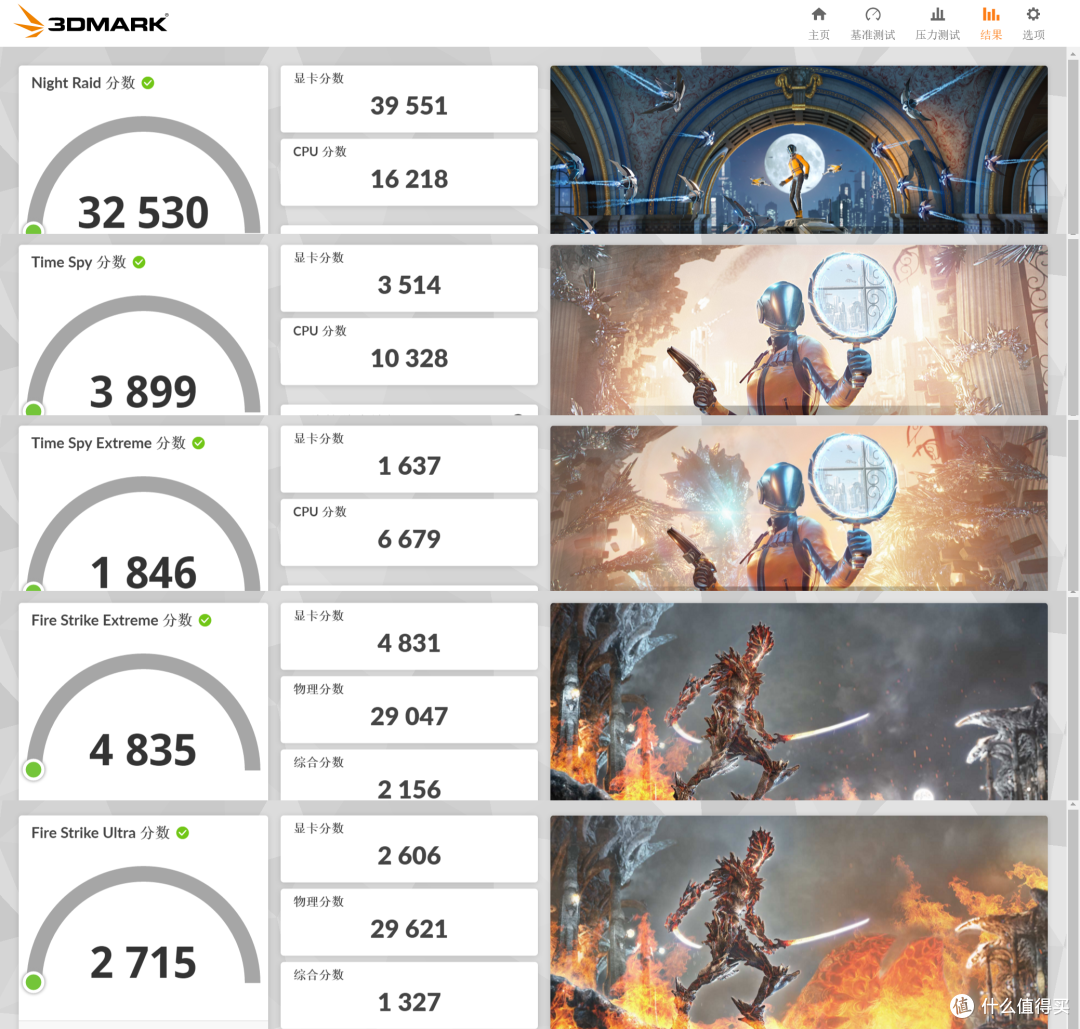Switch to the 基准测试 benchmarks tab
The height and width of the screenshot is (1029, 1080).
coord(873,23)
